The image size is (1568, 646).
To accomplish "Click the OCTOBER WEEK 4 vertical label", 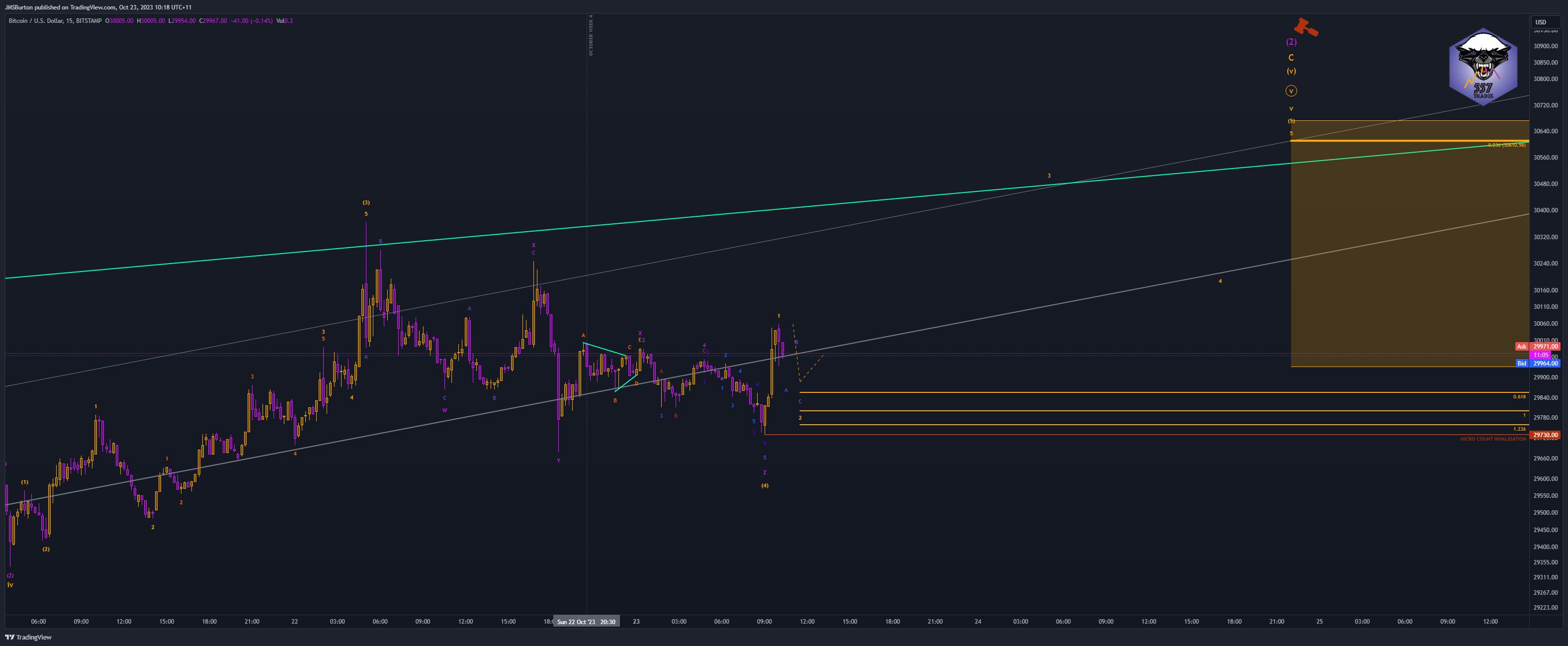I will [x=591, y=36].
